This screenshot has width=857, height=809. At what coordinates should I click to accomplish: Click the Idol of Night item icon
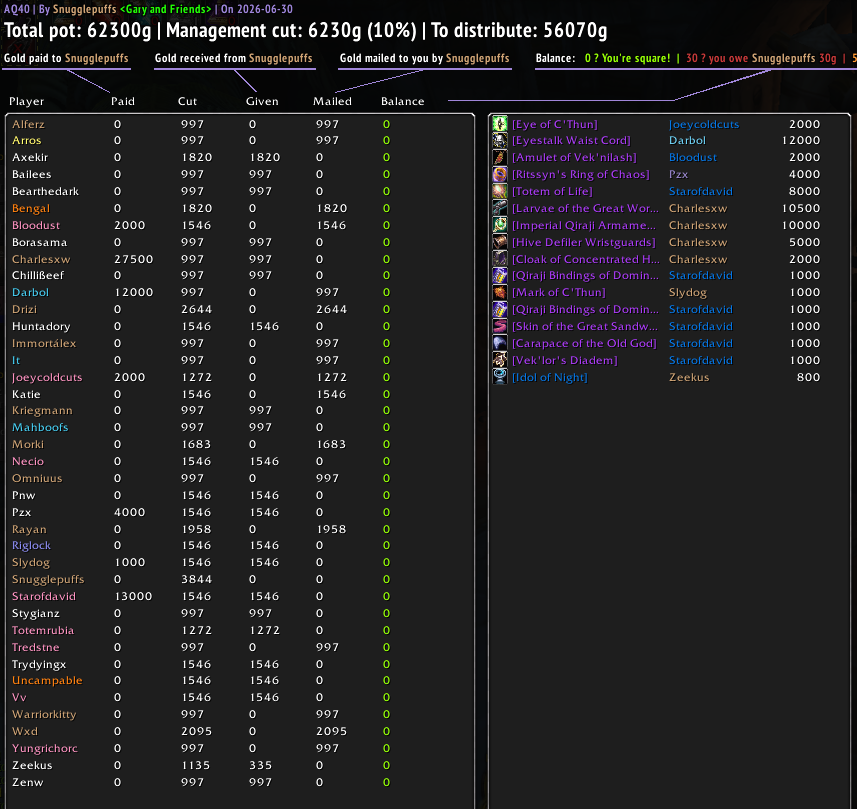point(500,377)
